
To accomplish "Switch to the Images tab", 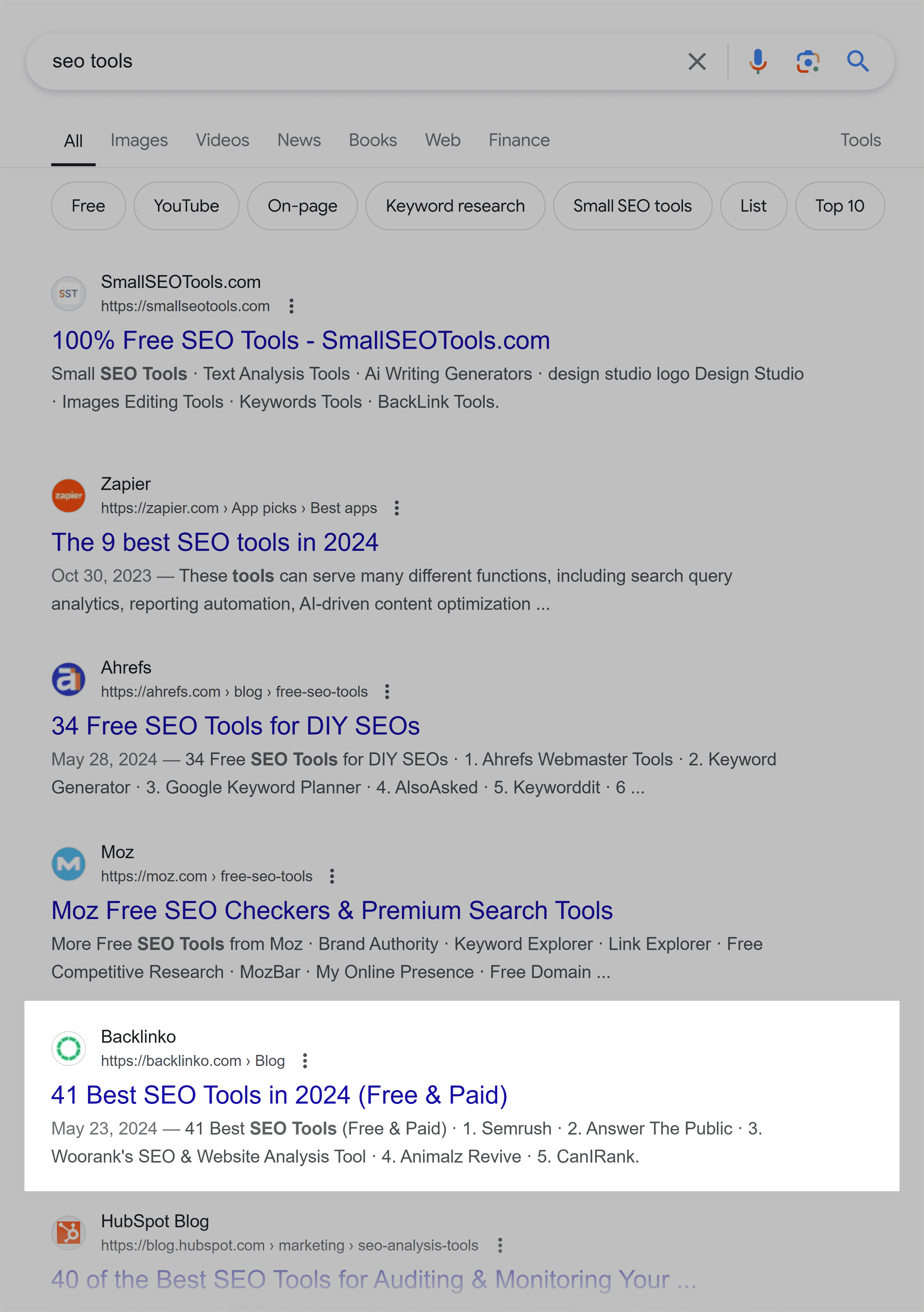I will tap(139, 140).
